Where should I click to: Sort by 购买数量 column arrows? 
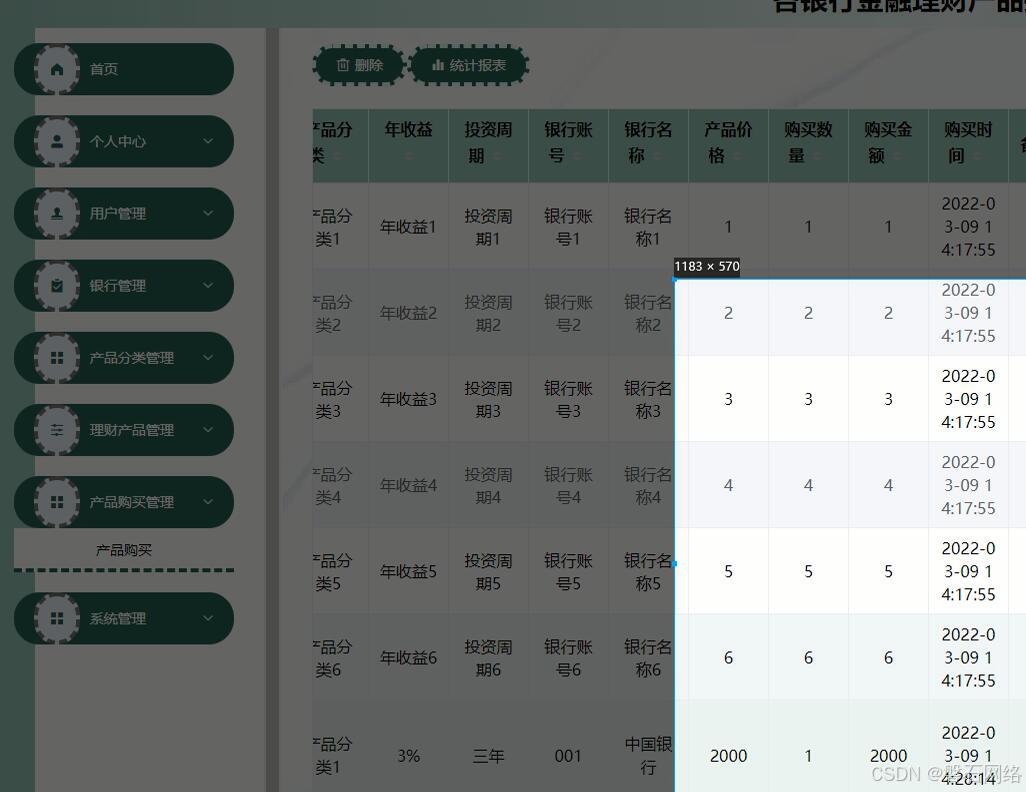tap(817, 156)
